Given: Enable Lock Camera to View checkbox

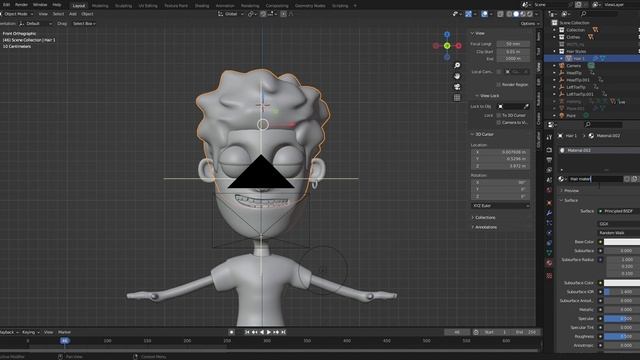Looking at the screenshot, I should coord(498,122).
